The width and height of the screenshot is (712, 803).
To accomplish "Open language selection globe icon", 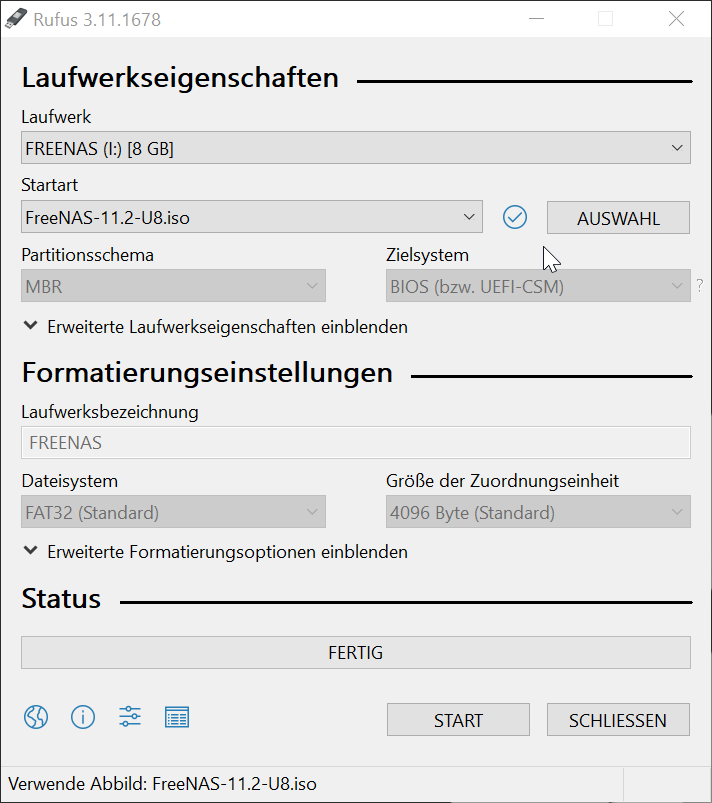I will coord(36,717).
